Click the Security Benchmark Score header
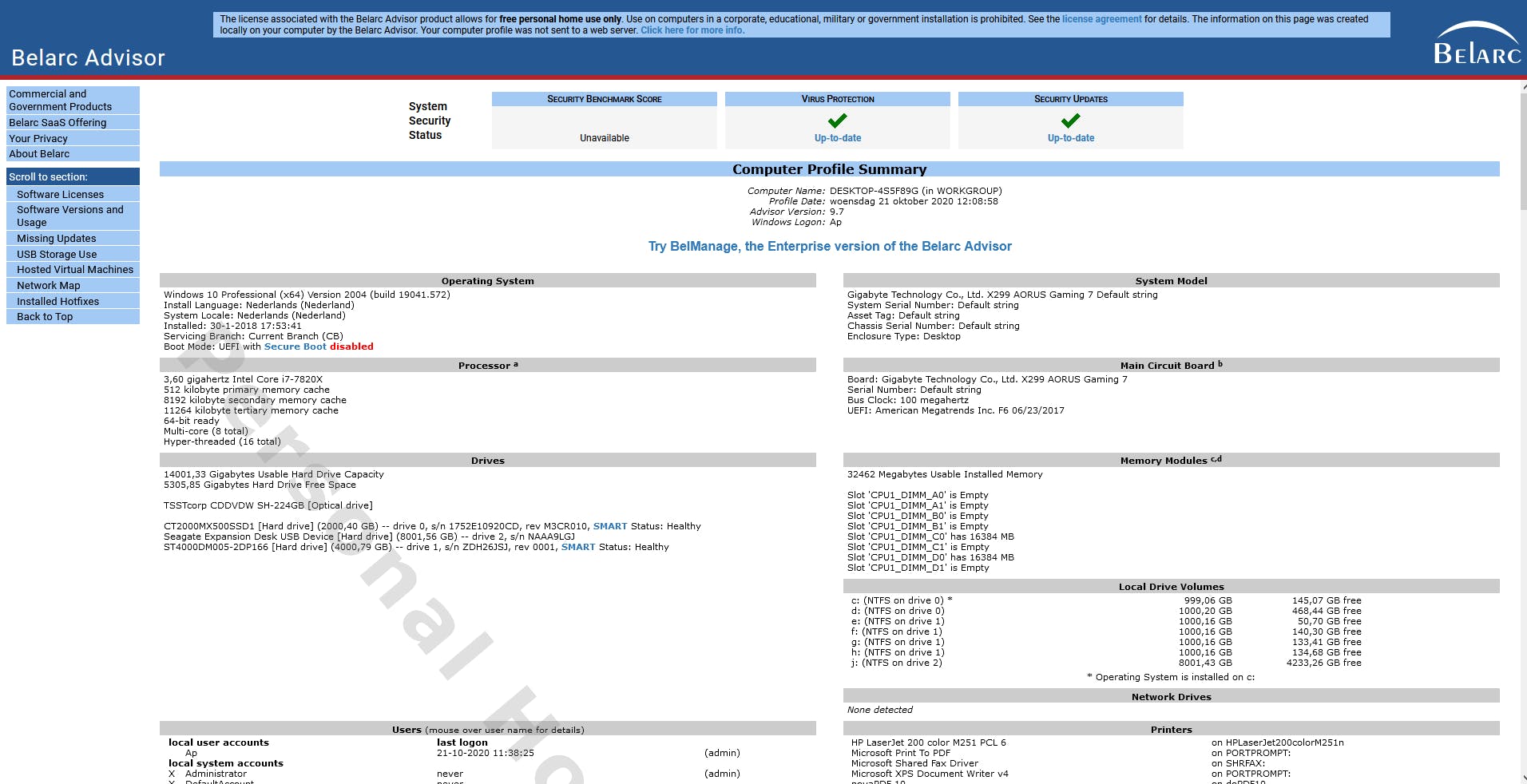 (x=605, y=99)
